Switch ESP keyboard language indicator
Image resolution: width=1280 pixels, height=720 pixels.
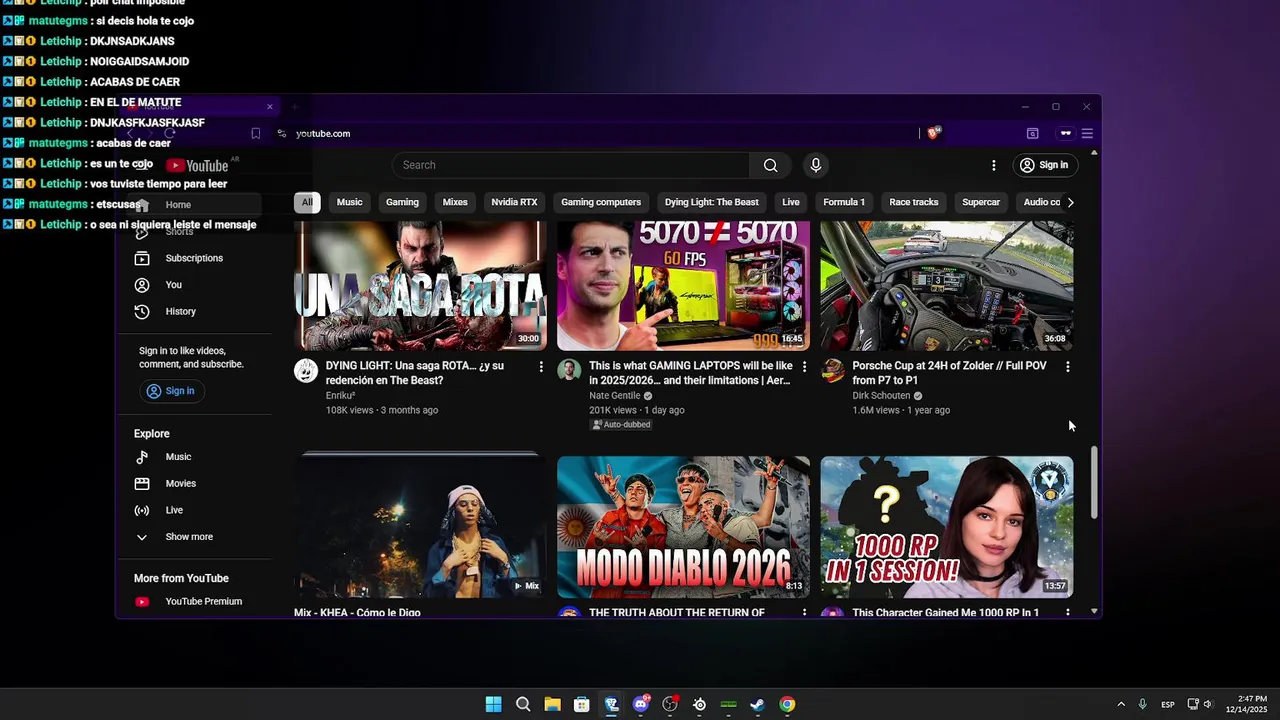(x=1168, y=705)
